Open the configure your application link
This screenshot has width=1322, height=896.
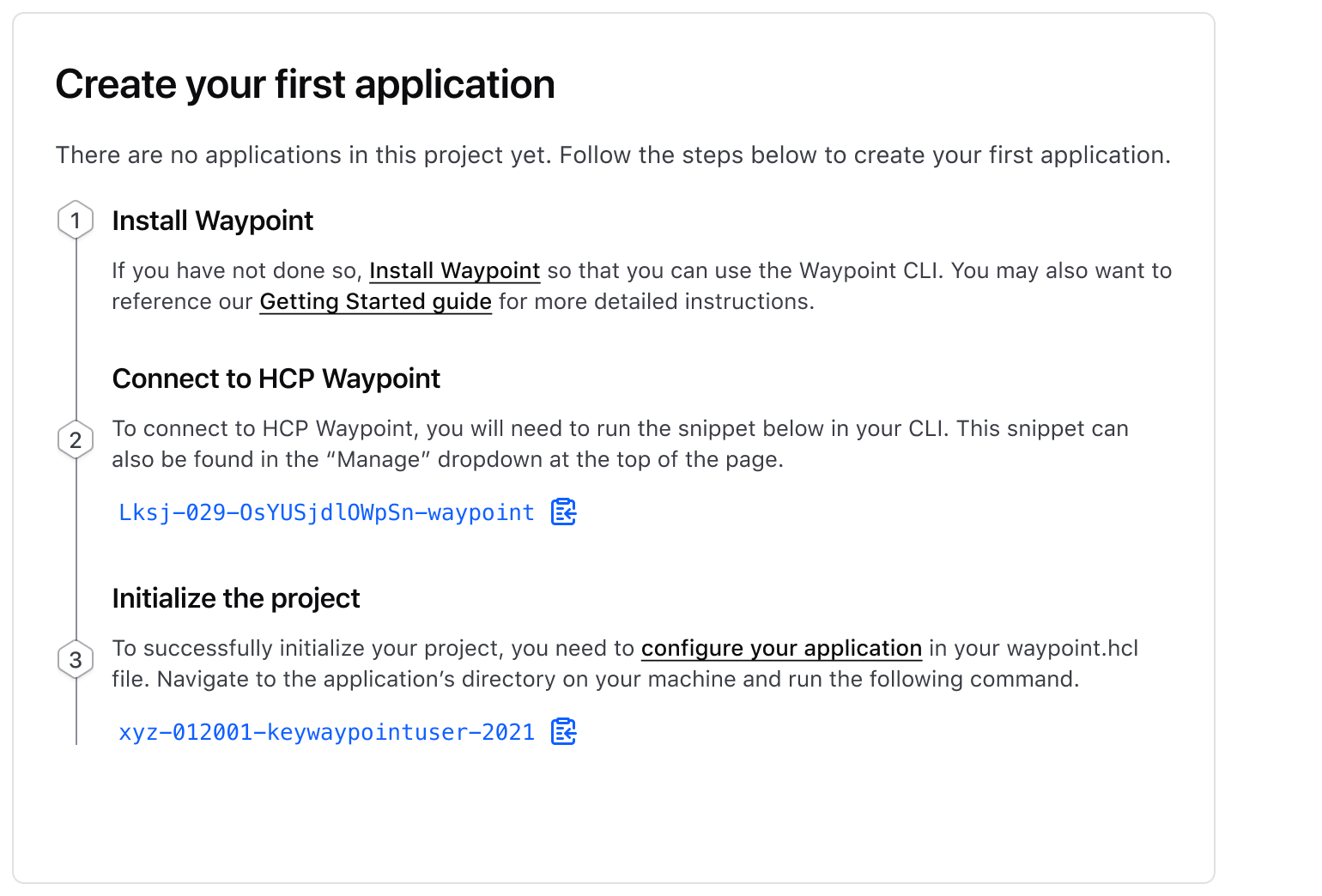(x=781, y=648)
